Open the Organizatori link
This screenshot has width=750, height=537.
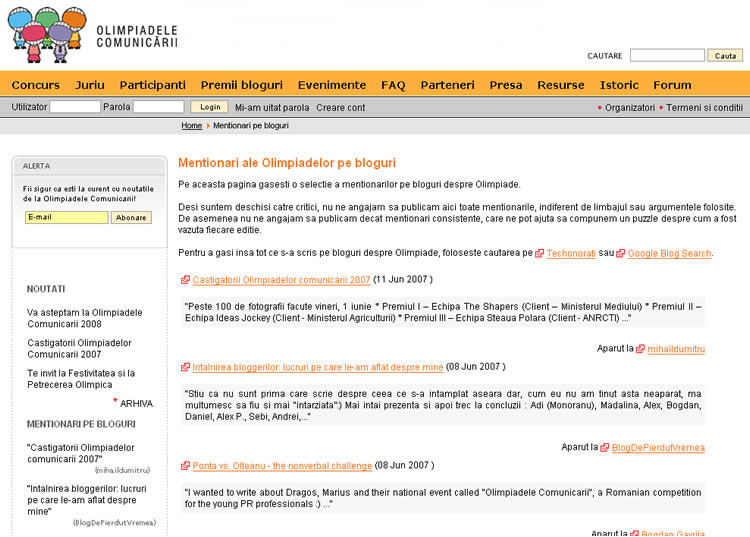630,108
